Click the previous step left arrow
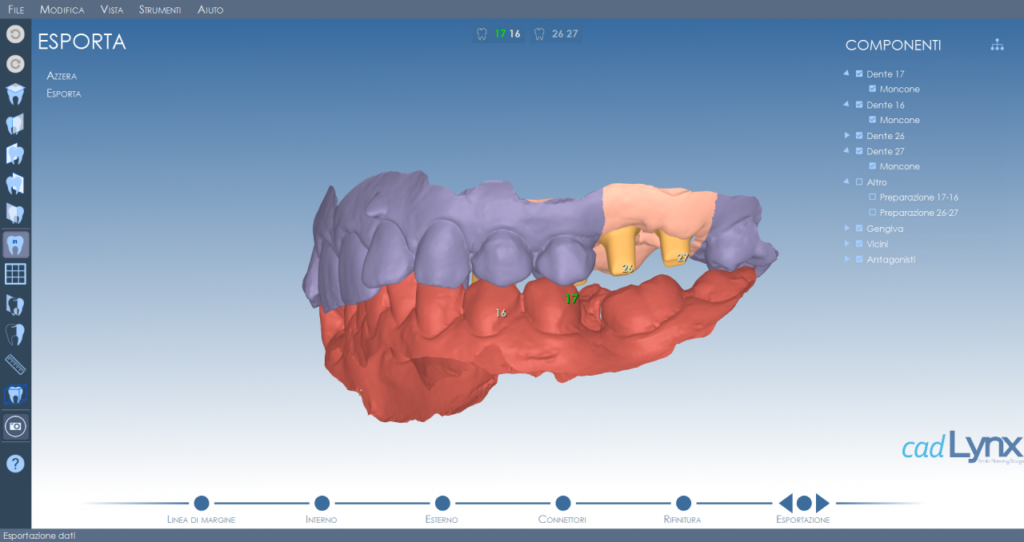The height and width of the screenshot is (542, 1024). point(786,503)
